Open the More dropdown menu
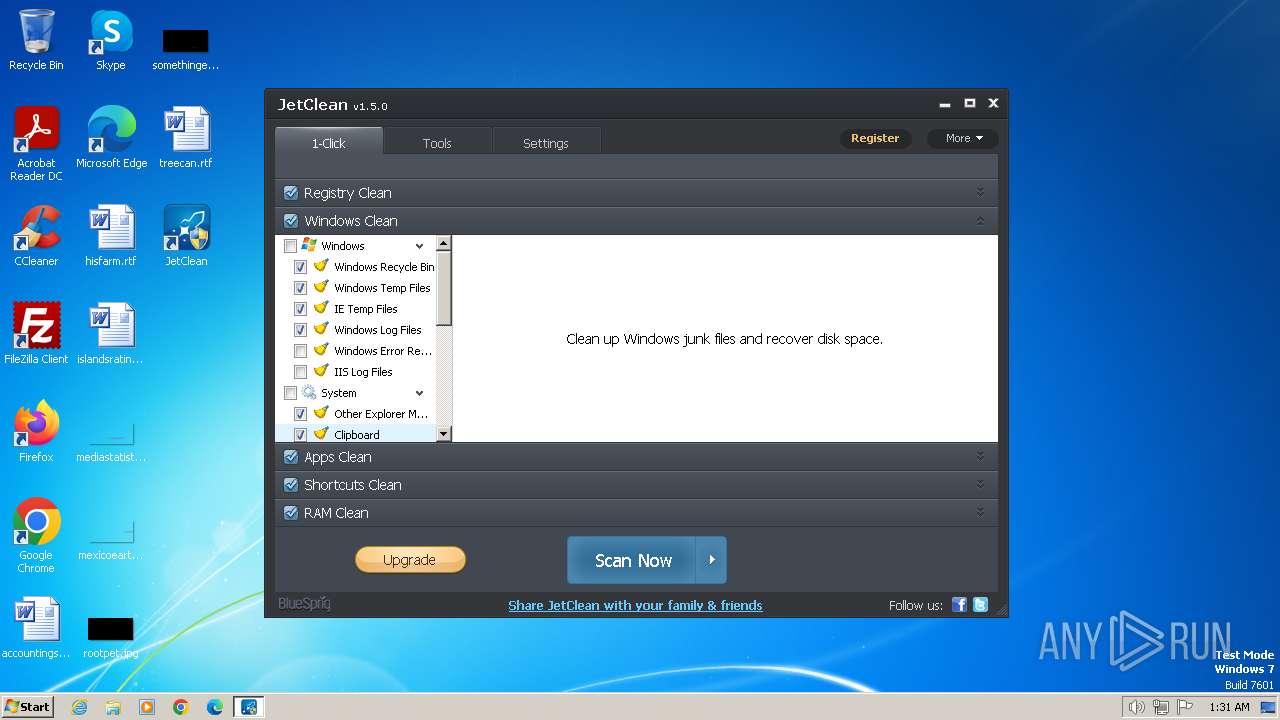Image resolution: width=1280 pixels, height=720 pixels. (x=963, y=138)
